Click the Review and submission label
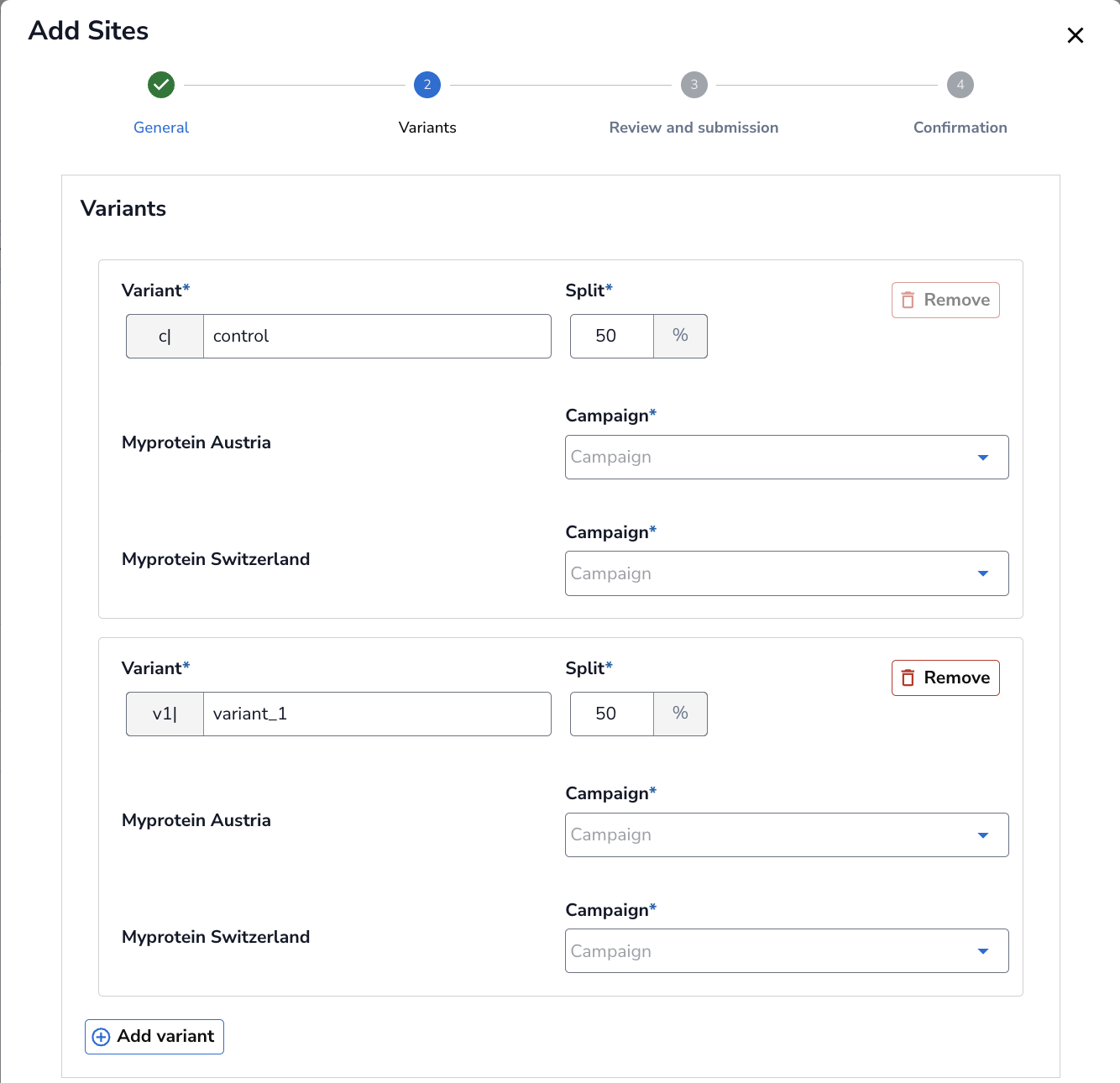Image resolution: width=1120 pixels, height=1083 pixels. click(x=693, y=128)
